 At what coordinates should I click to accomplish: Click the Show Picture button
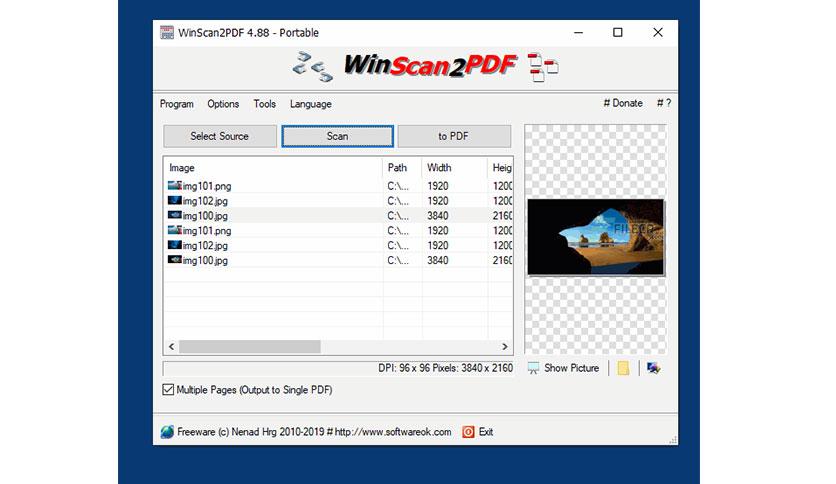[x=564, y=368]
